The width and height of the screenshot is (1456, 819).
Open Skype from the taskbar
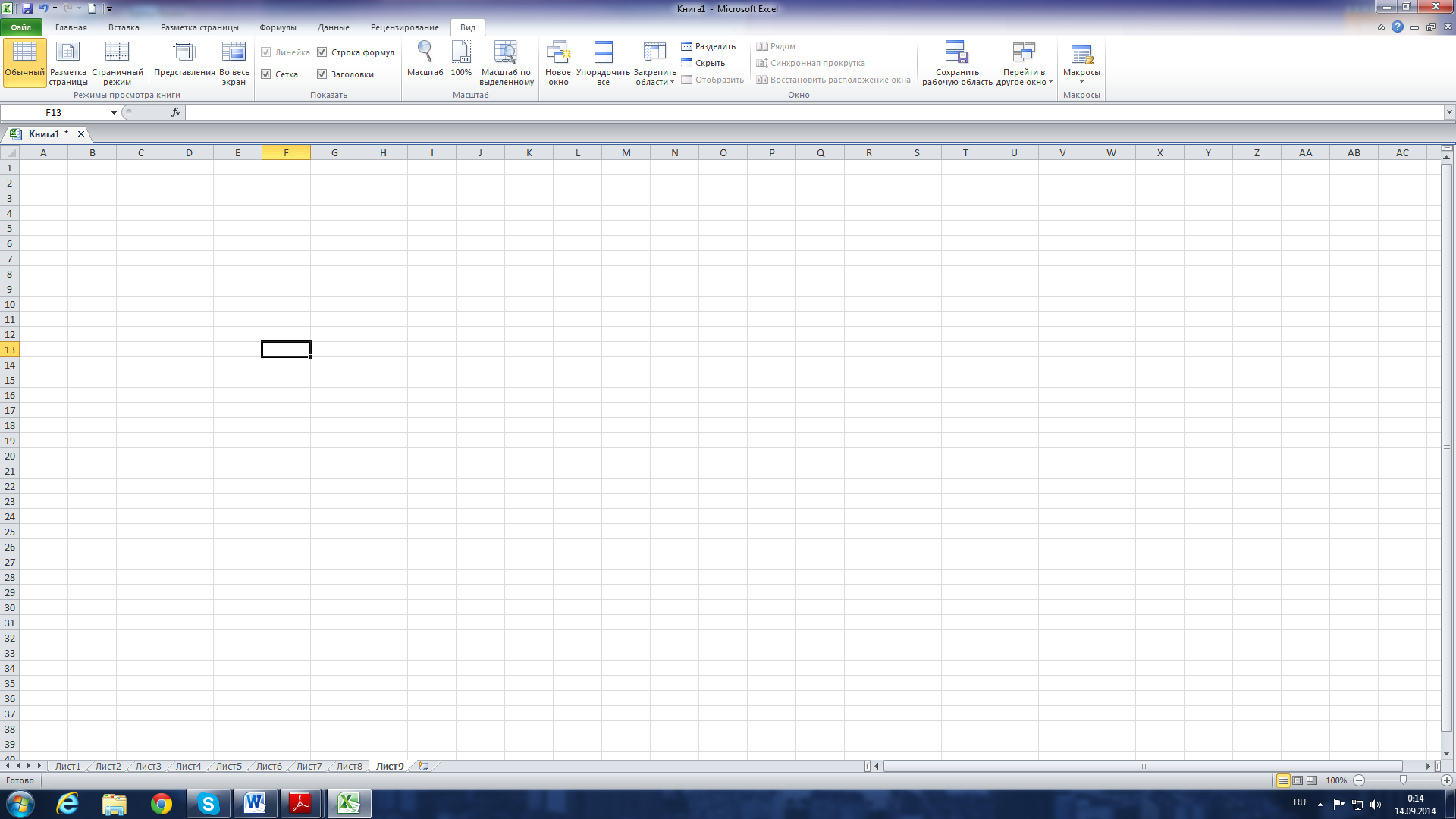click(208, 804)
